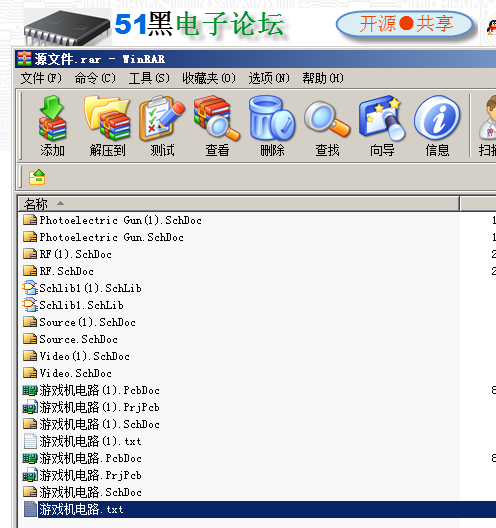Show archive 信息 (Info)
The width and height of the screenshot is (496, 528).
coord(437,118)
